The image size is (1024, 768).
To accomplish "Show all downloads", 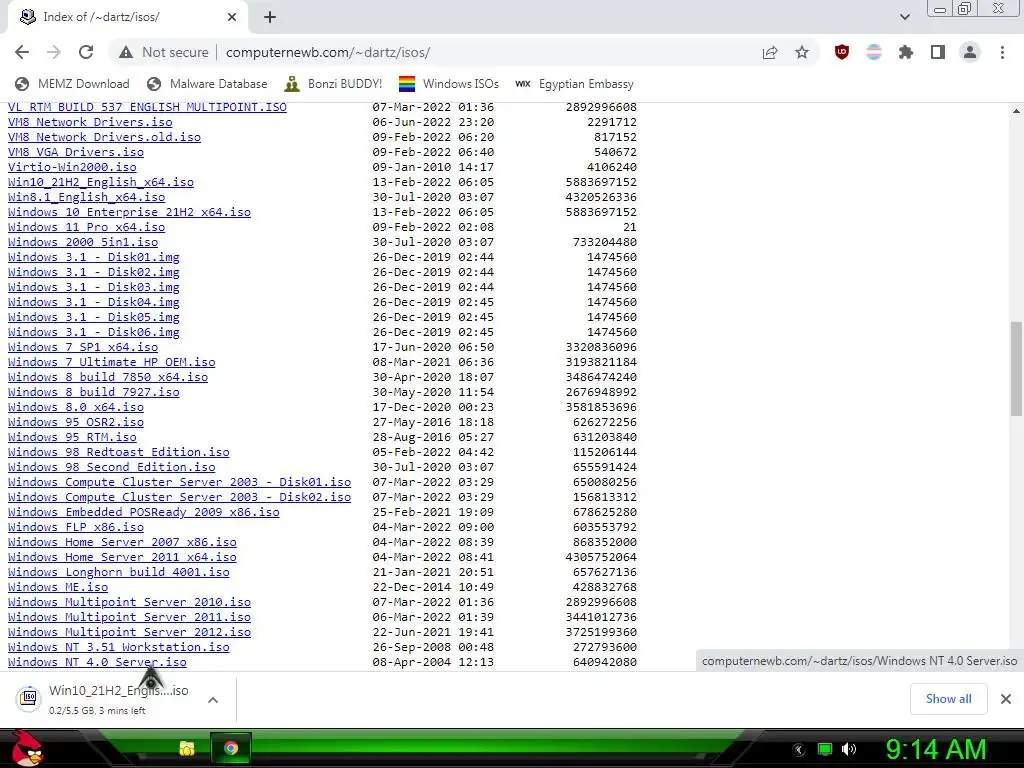I will (948, 699).
